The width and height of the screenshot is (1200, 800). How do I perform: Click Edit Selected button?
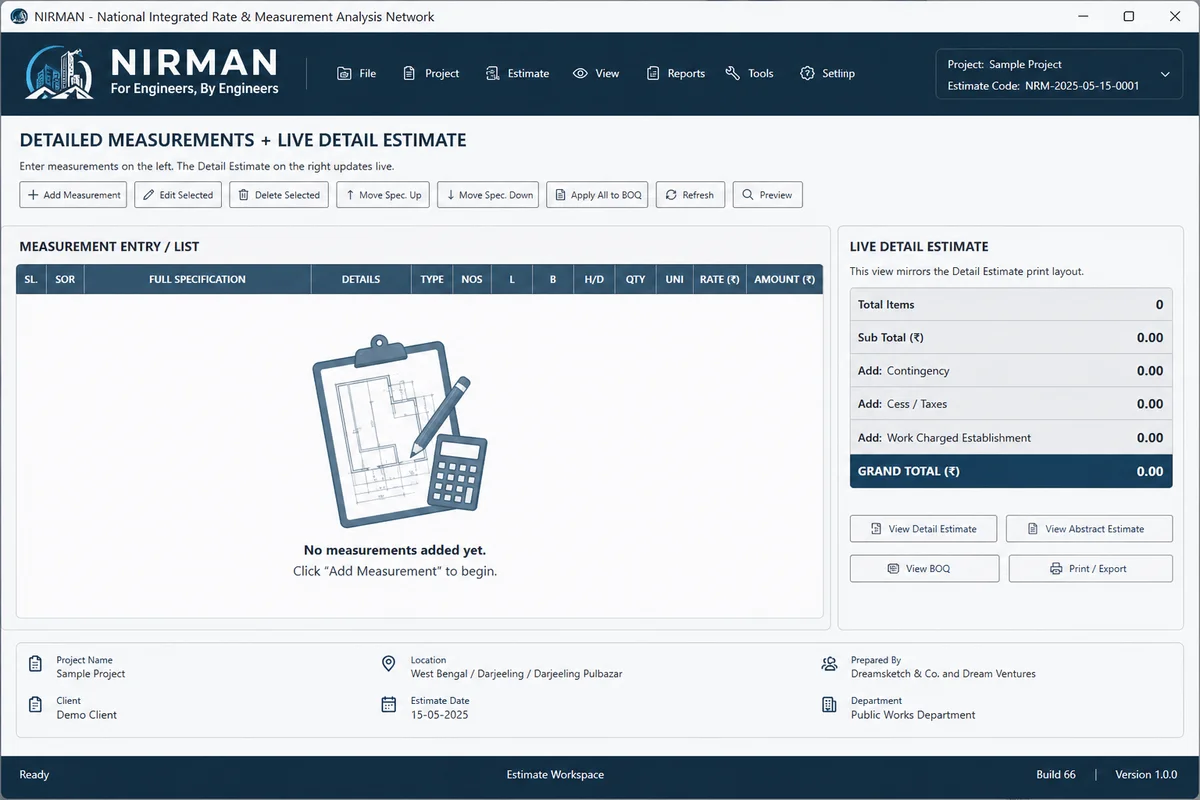coord(178,195)
